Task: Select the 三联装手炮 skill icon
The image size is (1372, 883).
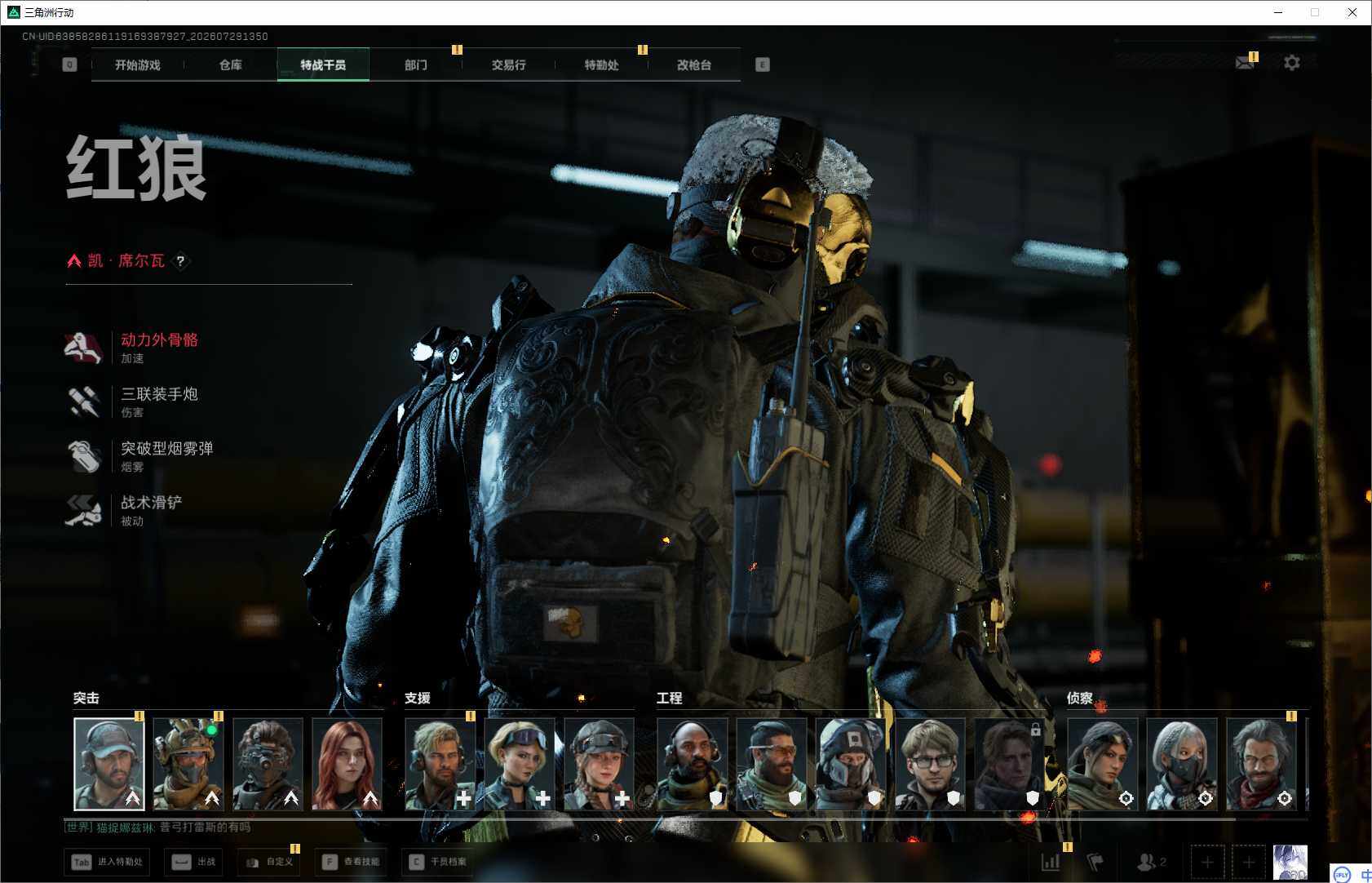Action: [x=83, y=402]
